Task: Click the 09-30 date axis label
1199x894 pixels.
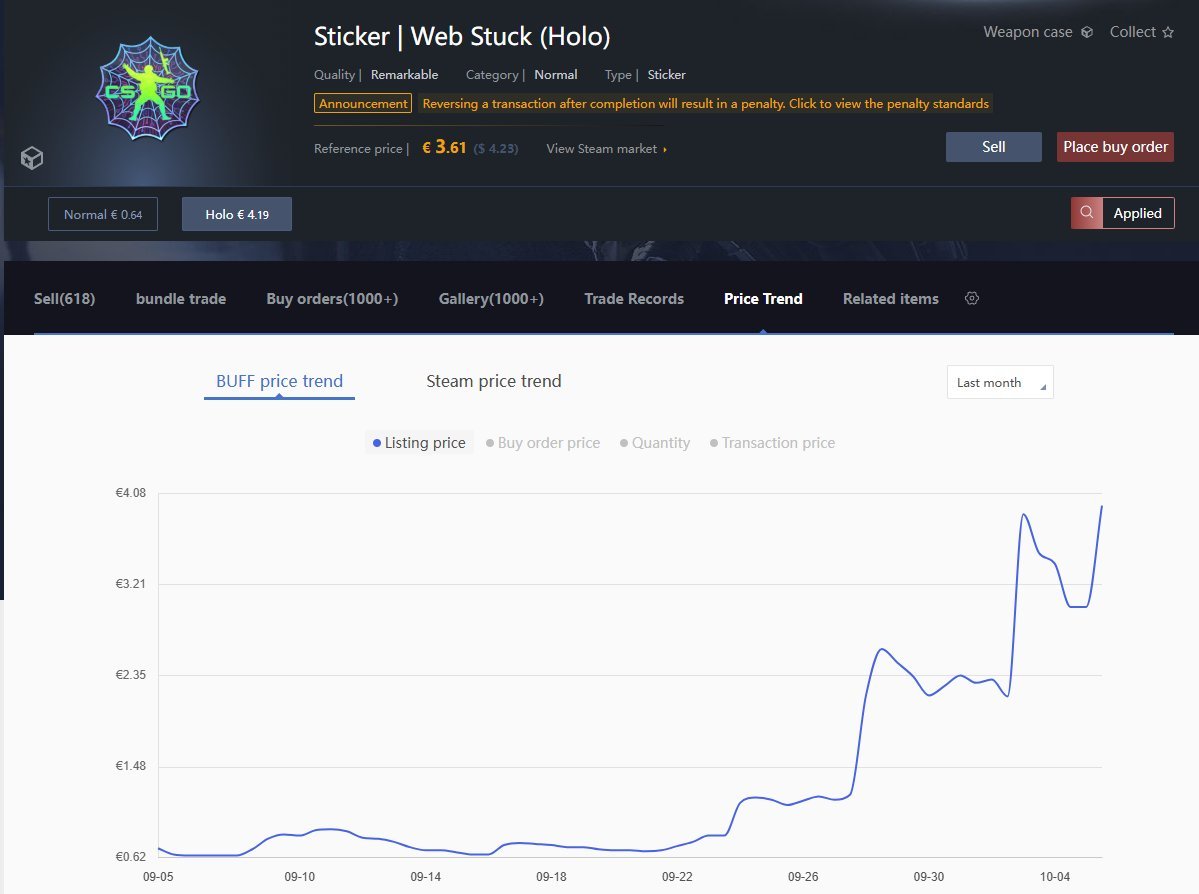Action: click(928, 876)
